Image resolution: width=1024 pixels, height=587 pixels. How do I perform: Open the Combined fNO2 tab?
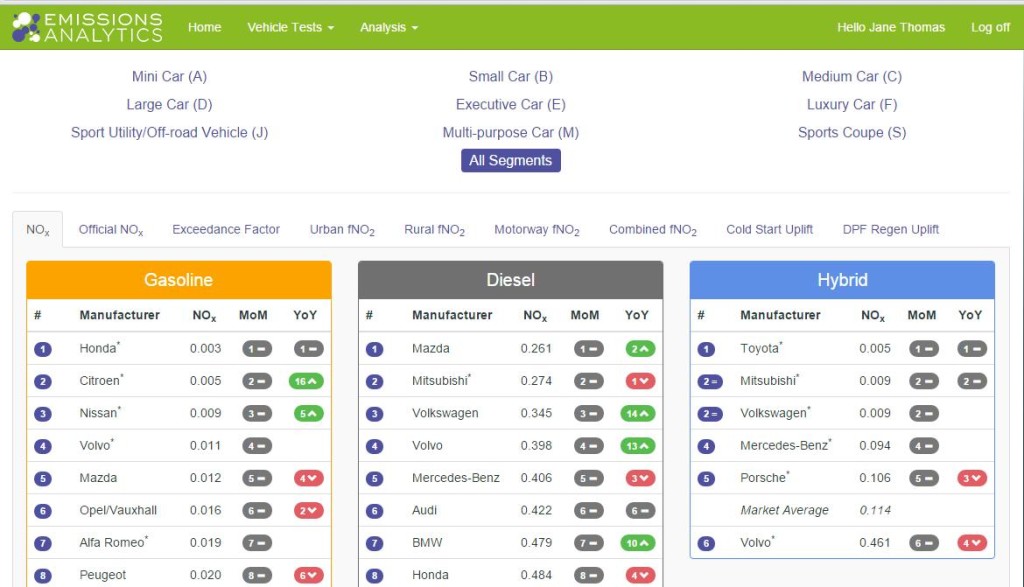click(x=653, y=230)
